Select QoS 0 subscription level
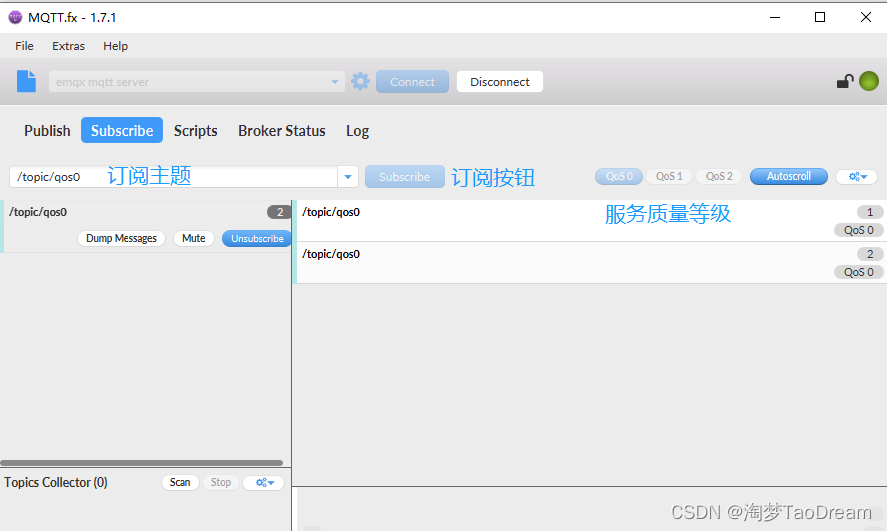The width and height of the screenshot is (887, 531). click(x=619, y=176)
